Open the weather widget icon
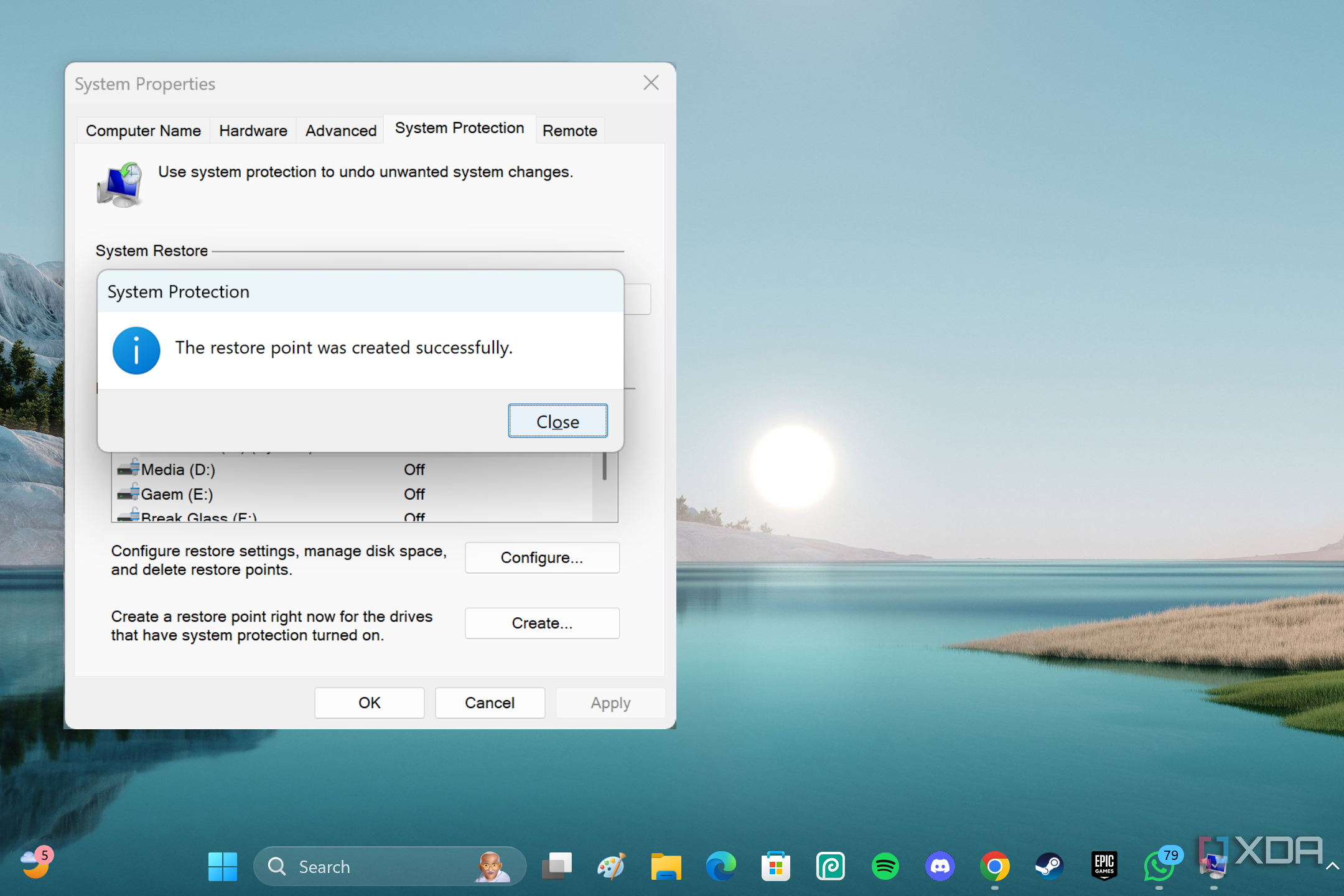The image size is (1344, 896). click(x=36, y=864)
